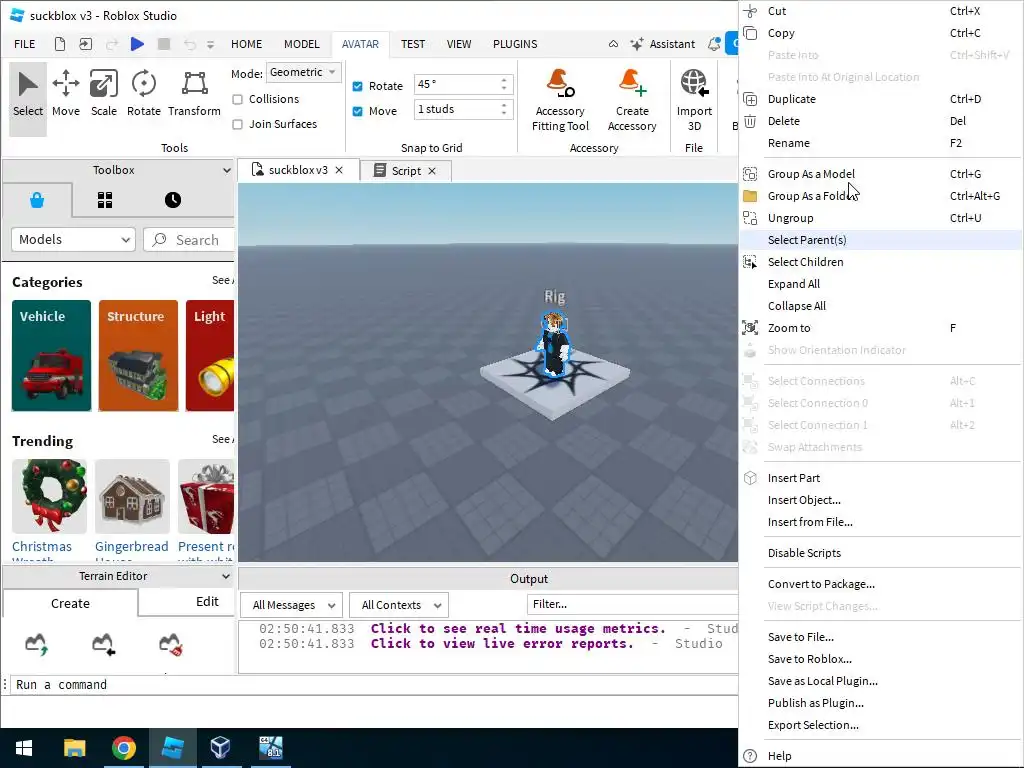1024x768 pixels.
Task: Click the Redo arrow in quick access bar
Action: pyautogui.click(x=112, y=44)
